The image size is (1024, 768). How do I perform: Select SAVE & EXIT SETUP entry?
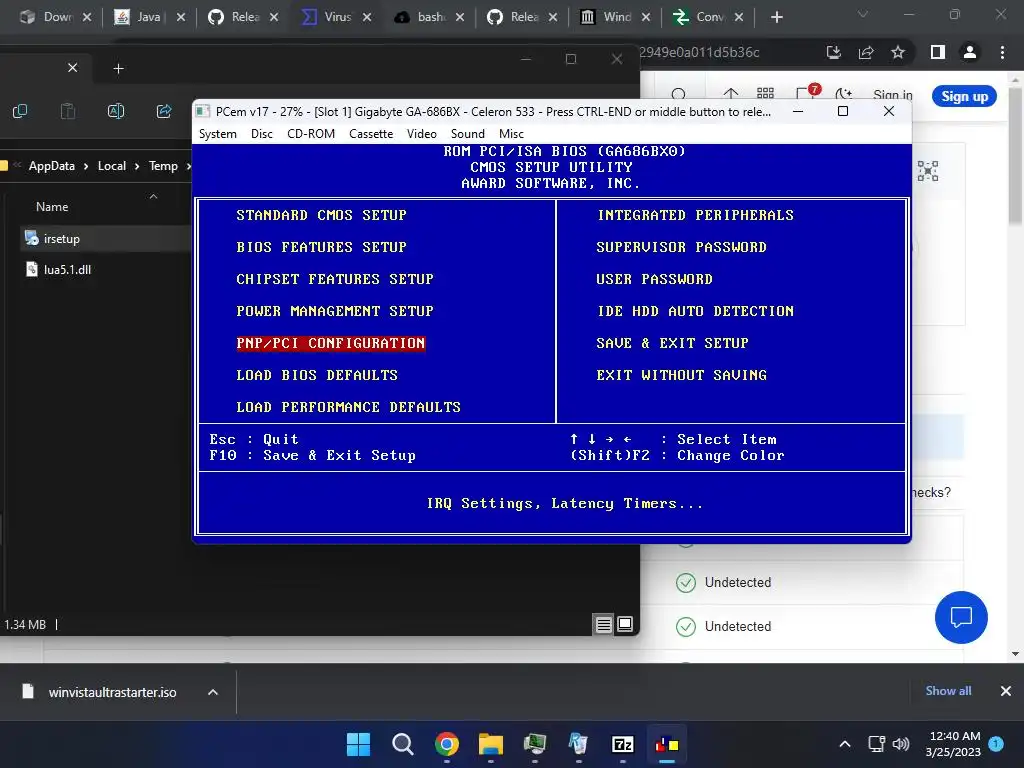point(672,343)
